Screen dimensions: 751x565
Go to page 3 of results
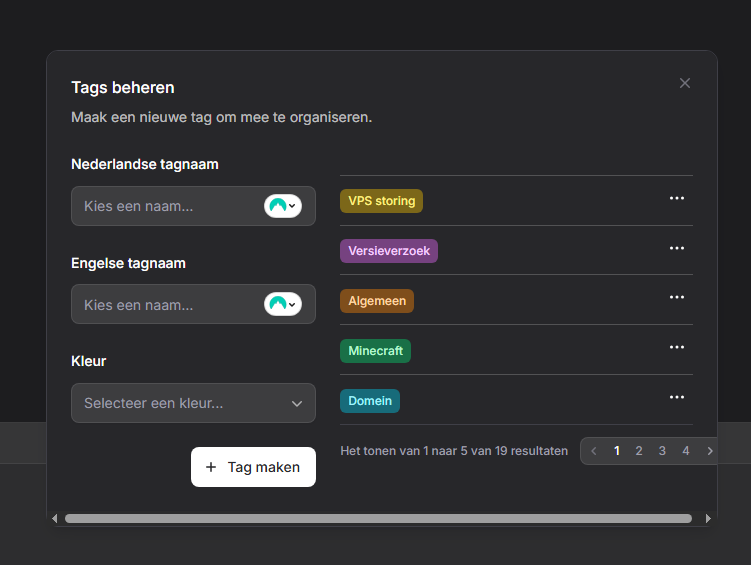click(x=662, y=451)
